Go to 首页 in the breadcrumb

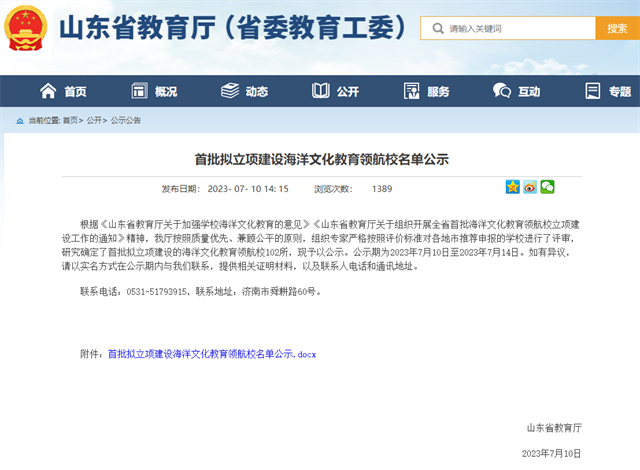(x=70, y=120)
